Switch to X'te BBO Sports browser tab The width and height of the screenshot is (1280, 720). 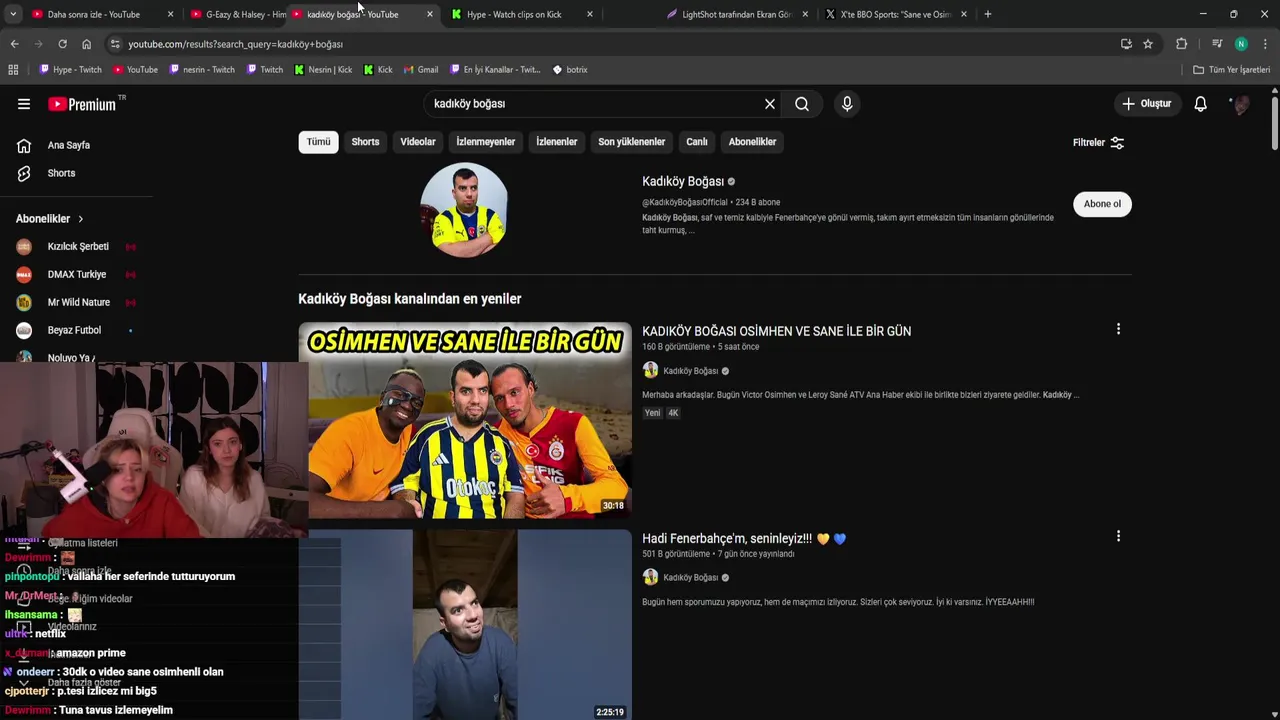point(896,14)
